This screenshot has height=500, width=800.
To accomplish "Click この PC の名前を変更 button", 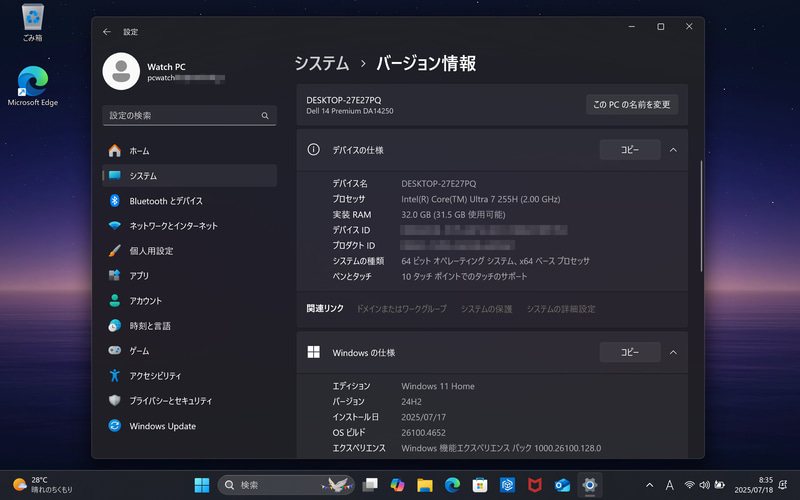I will [x=632, y=105].
